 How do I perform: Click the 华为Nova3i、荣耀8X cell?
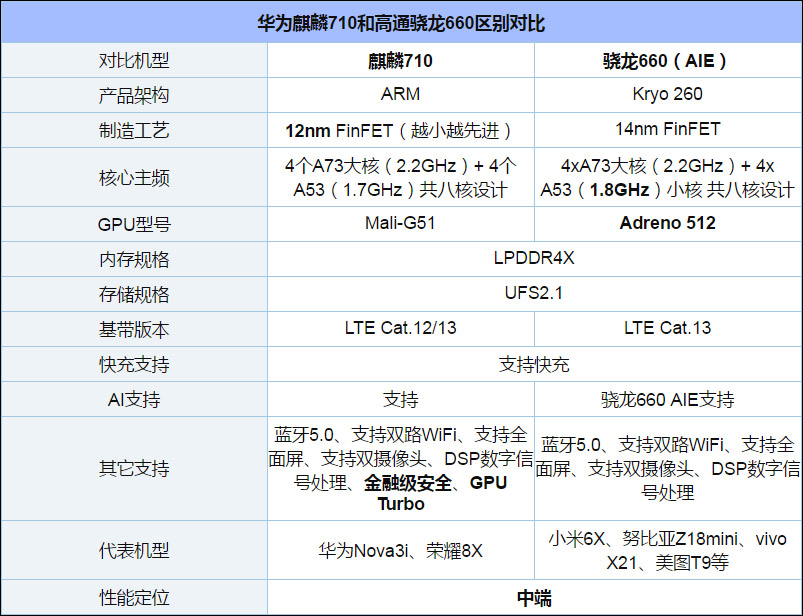400,551
